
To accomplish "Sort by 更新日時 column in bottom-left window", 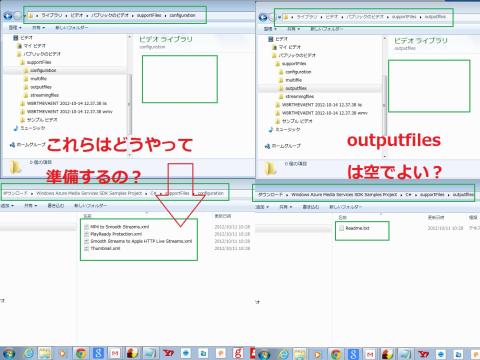I will click(223, 216).
